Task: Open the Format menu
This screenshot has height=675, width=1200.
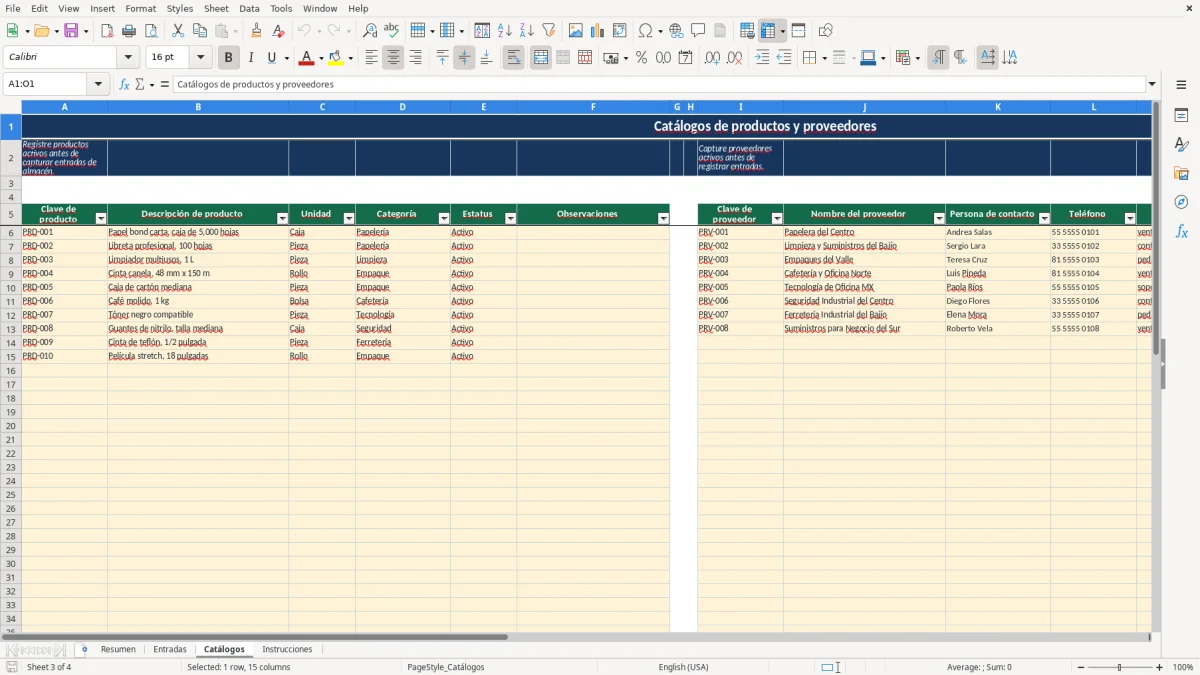Action: click(140, 8)
